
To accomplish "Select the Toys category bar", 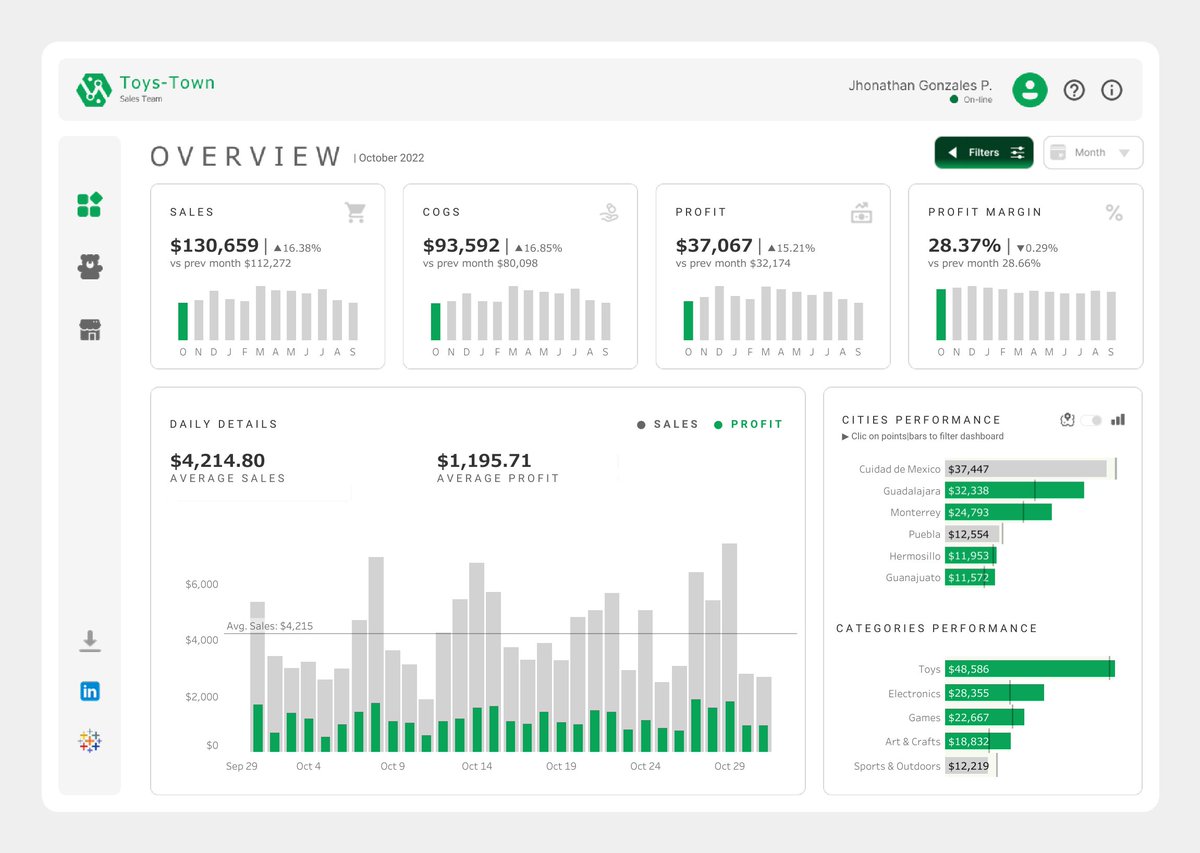I will 1029,669.
